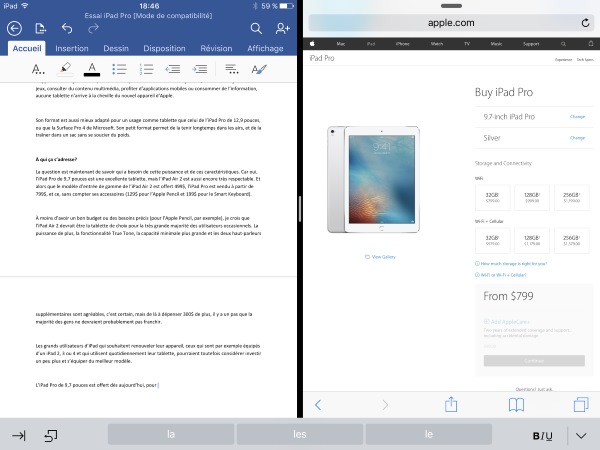
Task: Go back in Safari
Action: pyautogui.click(x=318, y=405)
